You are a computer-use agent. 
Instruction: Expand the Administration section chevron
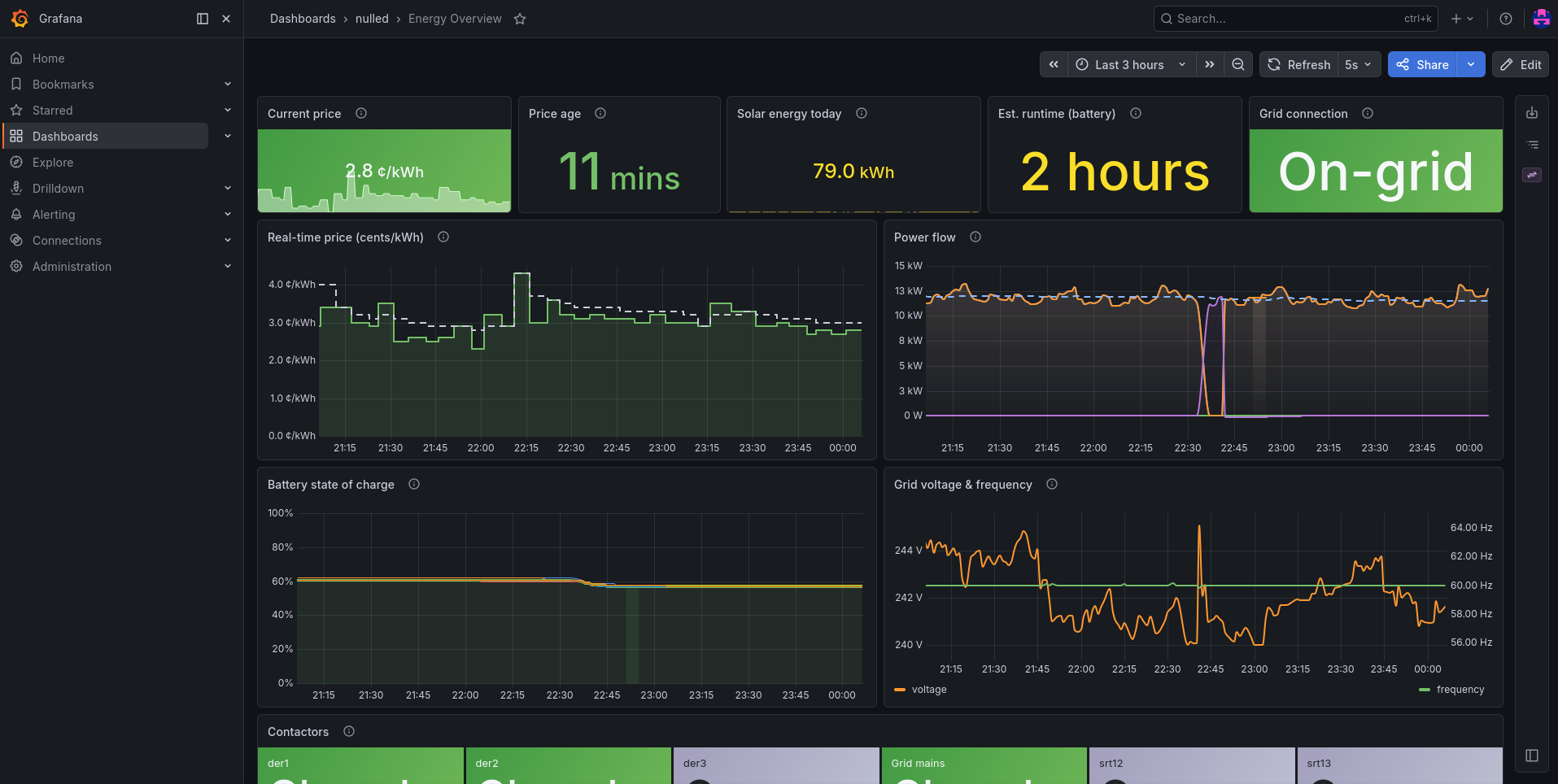tap(228, 266)
